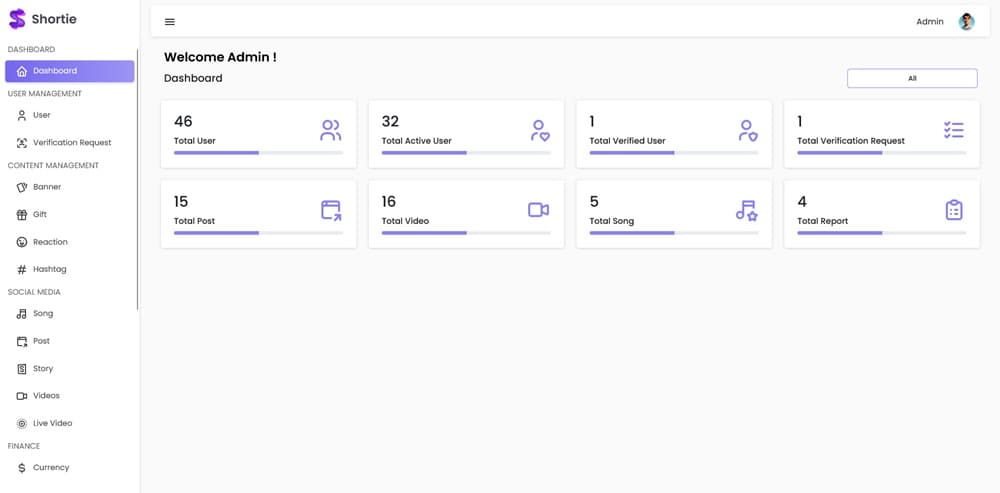The height and width of the screenshot is (493, 1000).
Task: Click the sidebar vertical scrollbar
Action: (137, 180)
